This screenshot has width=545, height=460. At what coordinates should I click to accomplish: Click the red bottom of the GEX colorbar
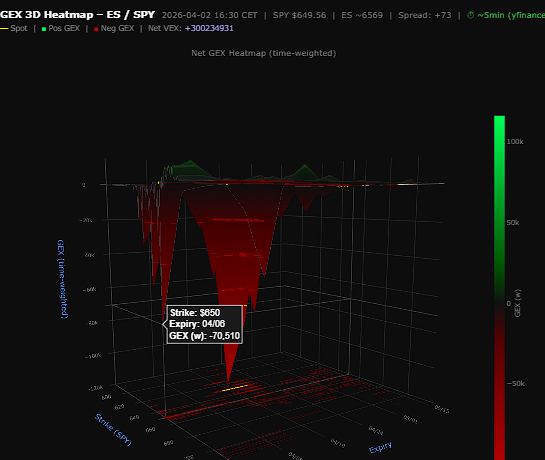(x=499, y=454)
